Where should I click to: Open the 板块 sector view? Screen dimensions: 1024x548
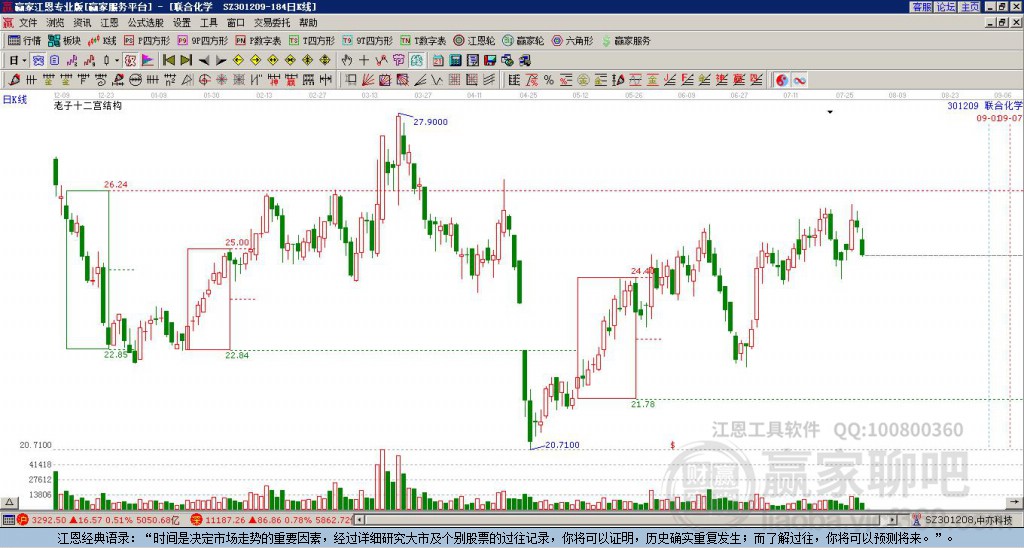[x=65, y=40]
